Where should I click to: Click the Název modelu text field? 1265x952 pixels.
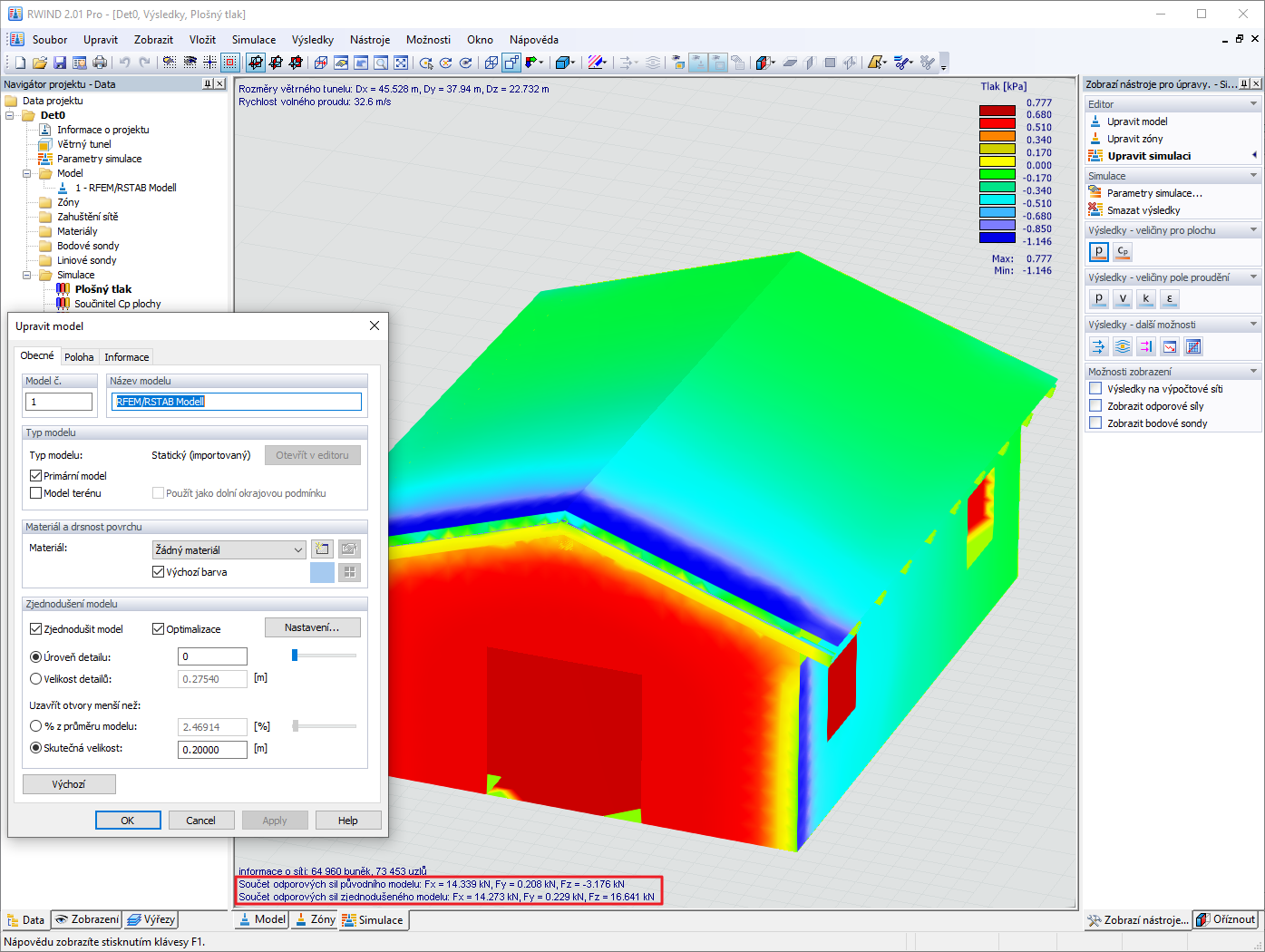tap(236, 402)
